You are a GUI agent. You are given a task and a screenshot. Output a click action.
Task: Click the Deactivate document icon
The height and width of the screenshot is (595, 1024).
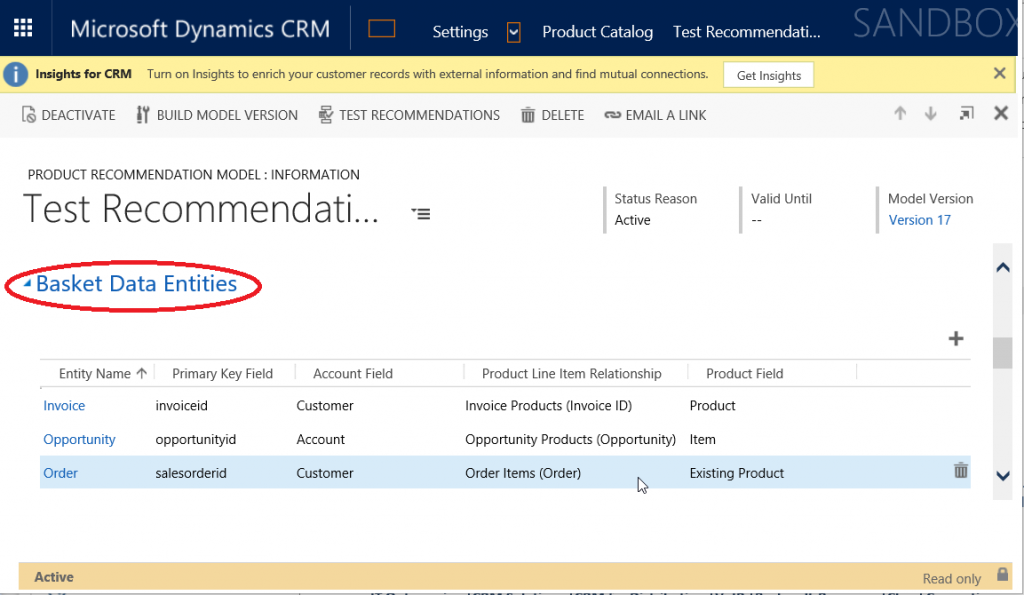point(29,114)
